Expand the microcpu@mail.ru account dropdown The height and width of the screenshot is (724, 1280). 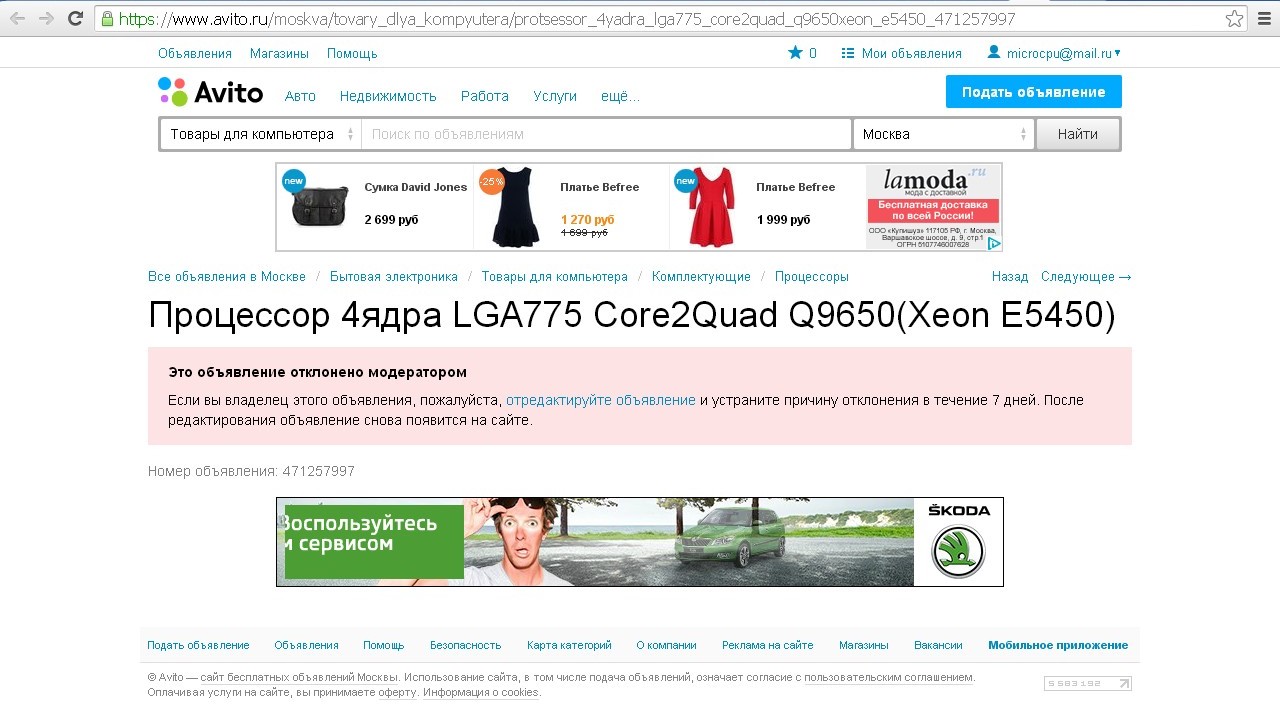[x=1064, y=53]
